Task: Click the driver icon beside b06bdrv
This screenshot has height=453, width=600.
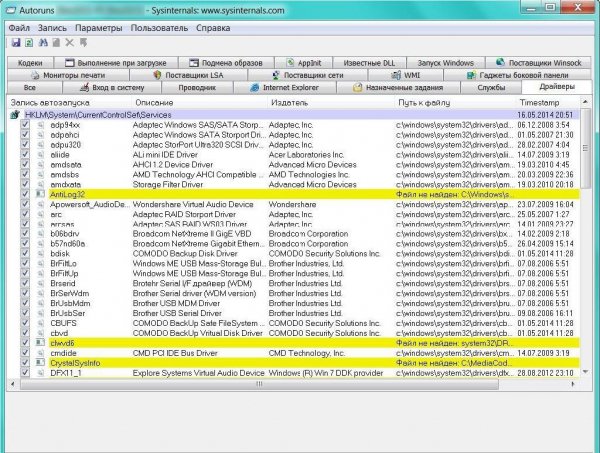Action: click(41, 234)
